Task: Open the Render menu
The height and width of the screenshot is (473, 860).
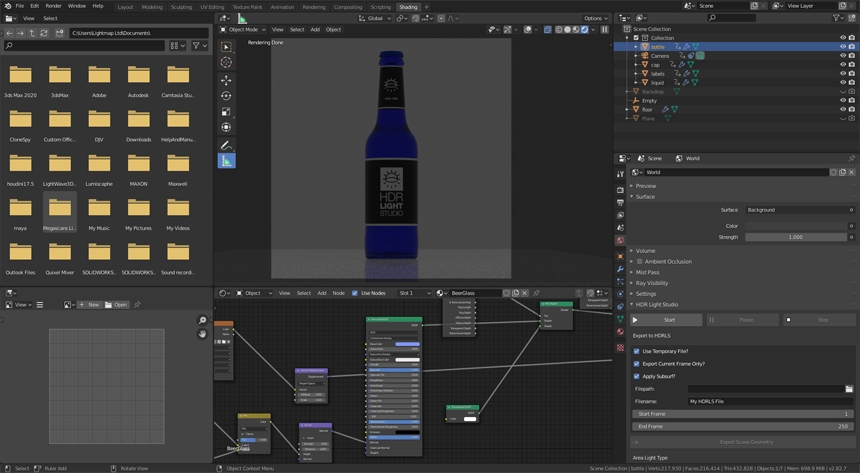Action: coord(53,6)
